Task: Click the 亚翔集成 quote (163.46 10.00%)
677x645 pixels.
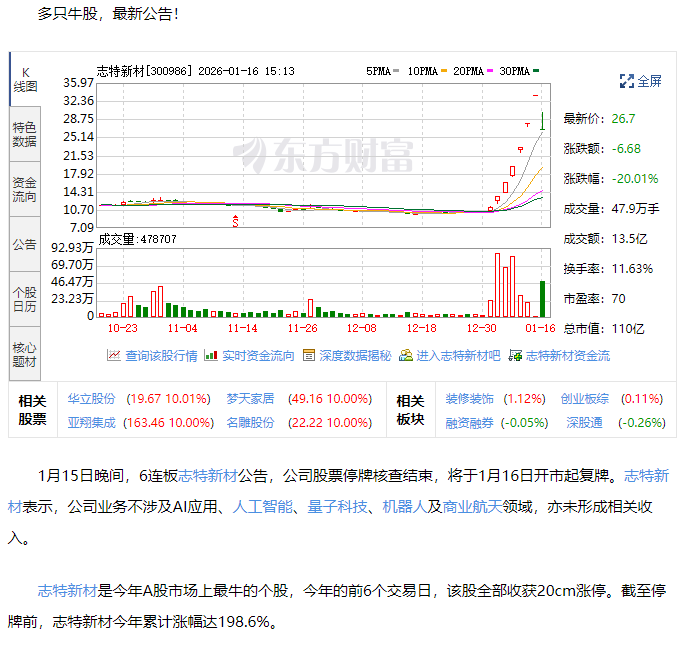Action: point(168,423)
